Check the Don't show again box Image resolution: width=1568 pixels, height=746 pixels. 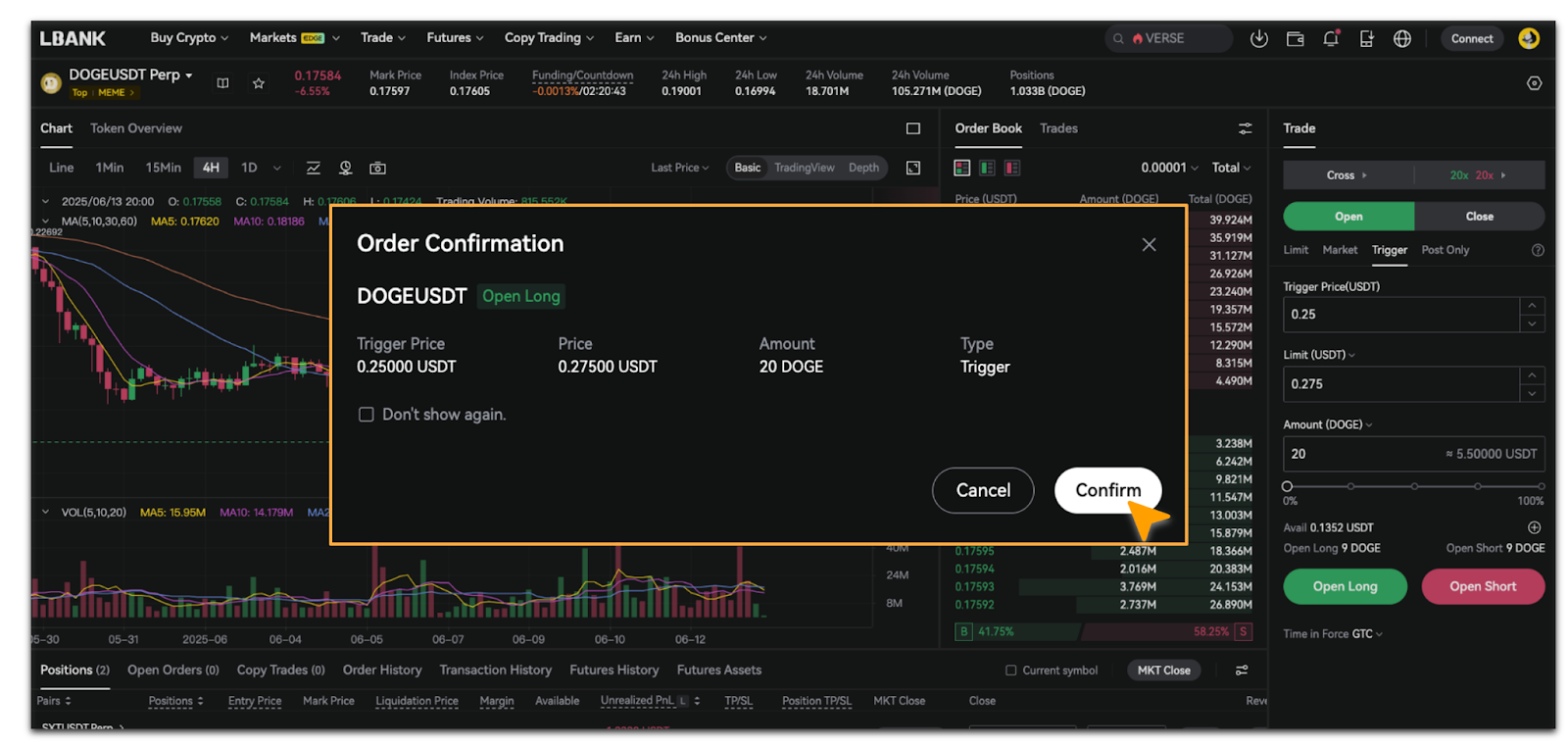pos(367,415)
